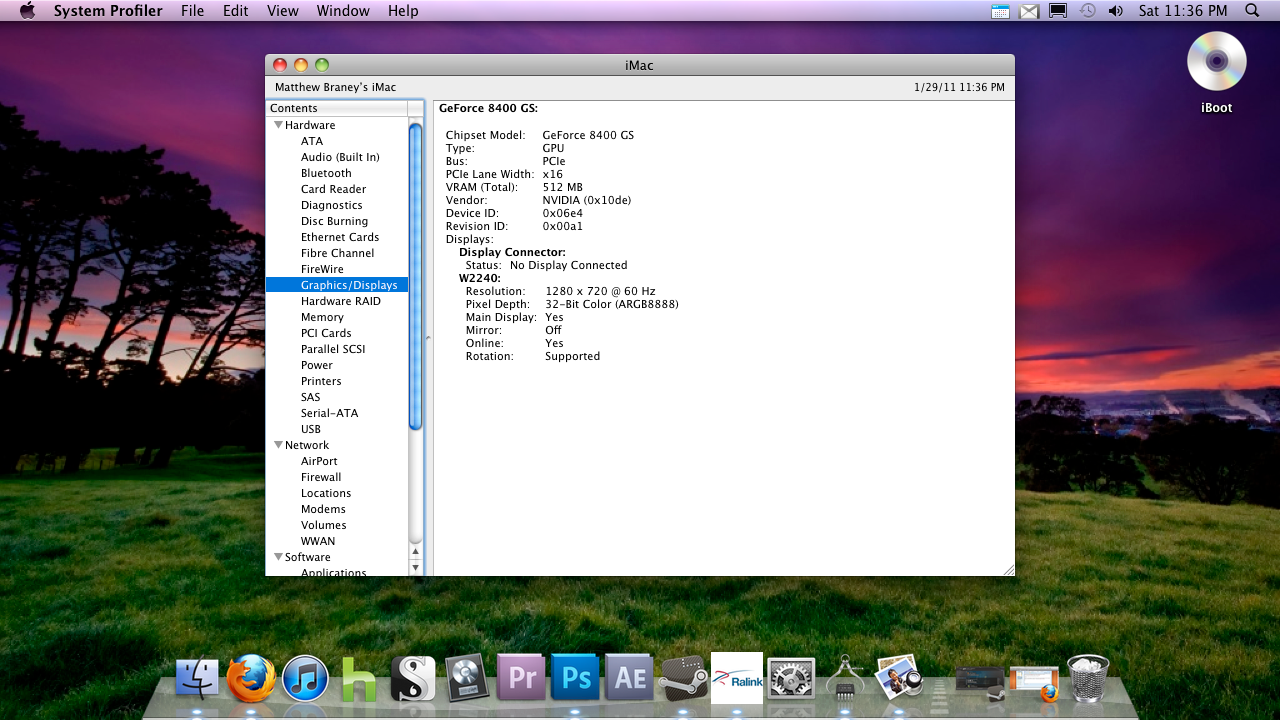The width and height of the screenshot is (1280, 720).
Task: Select Firewall under Network
Action: [321, 477]
